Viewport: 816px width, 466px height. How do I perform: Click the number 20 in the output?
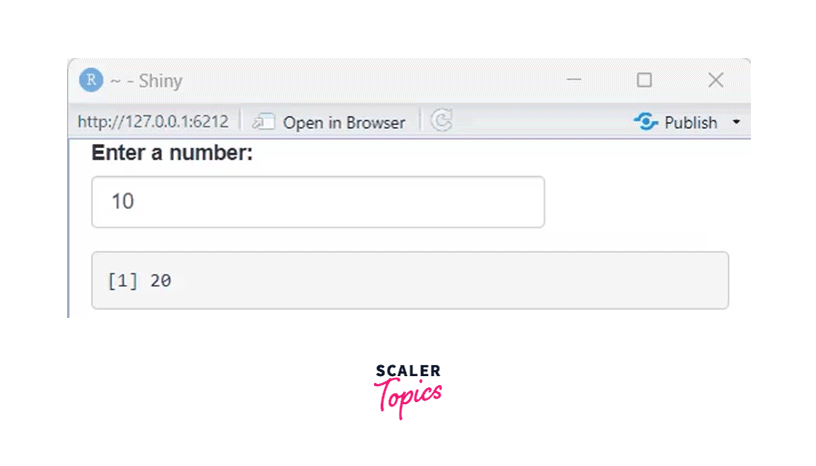(x=161, y=281)
